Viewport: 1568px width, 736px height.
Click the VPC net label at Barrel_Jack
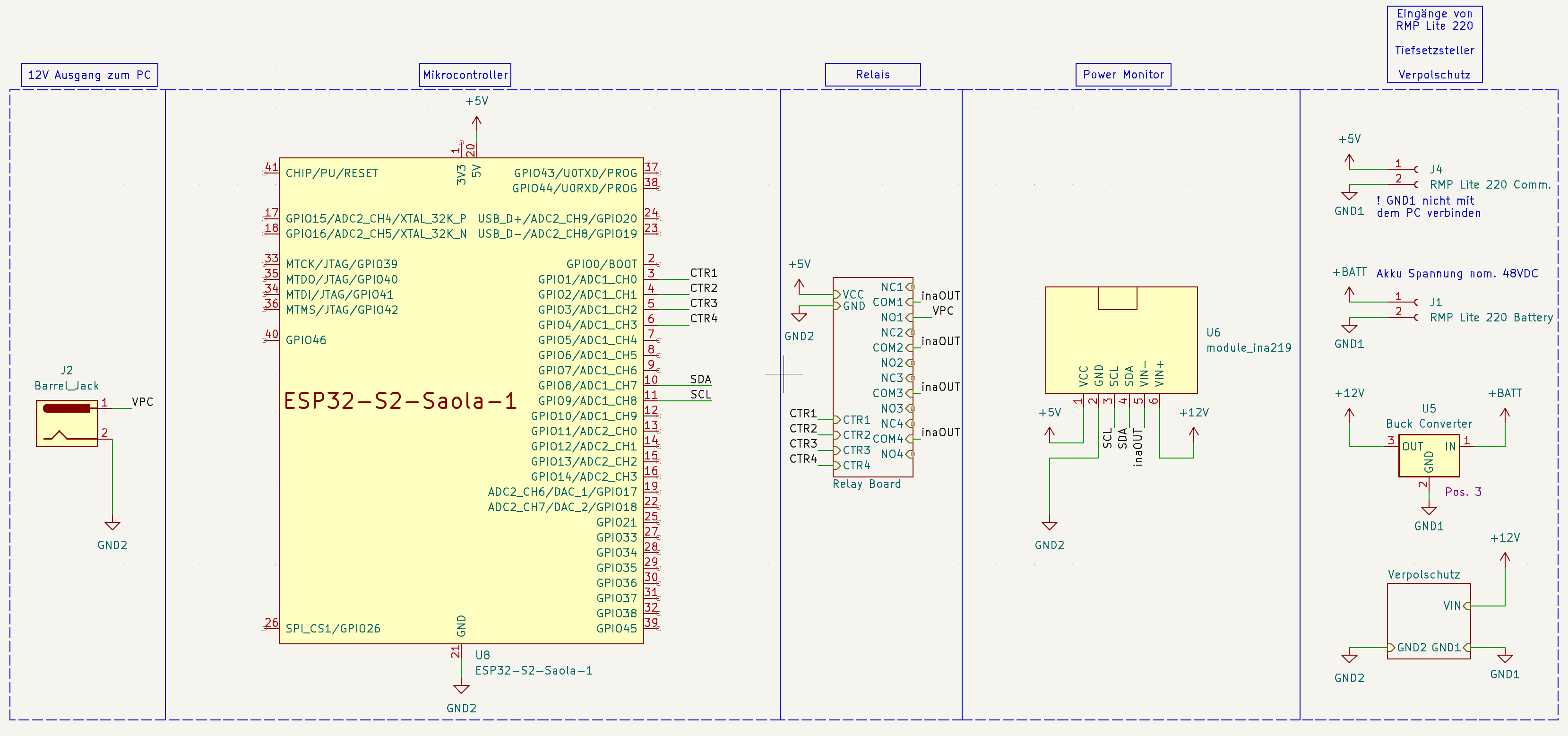click(142, 402)
